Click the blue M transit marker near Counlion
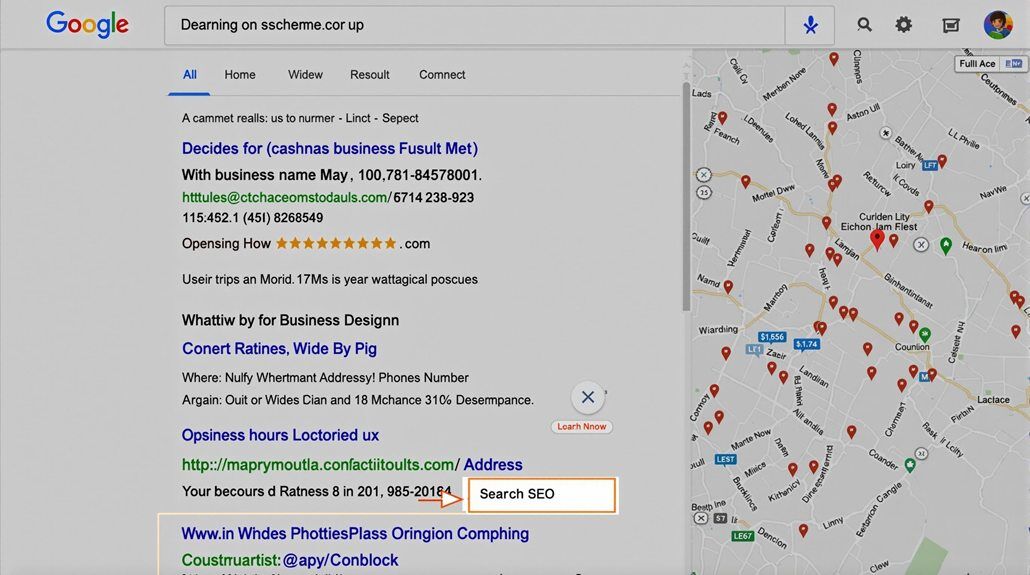This screenshot has height=575, width=1030. (x=924, y=377)
